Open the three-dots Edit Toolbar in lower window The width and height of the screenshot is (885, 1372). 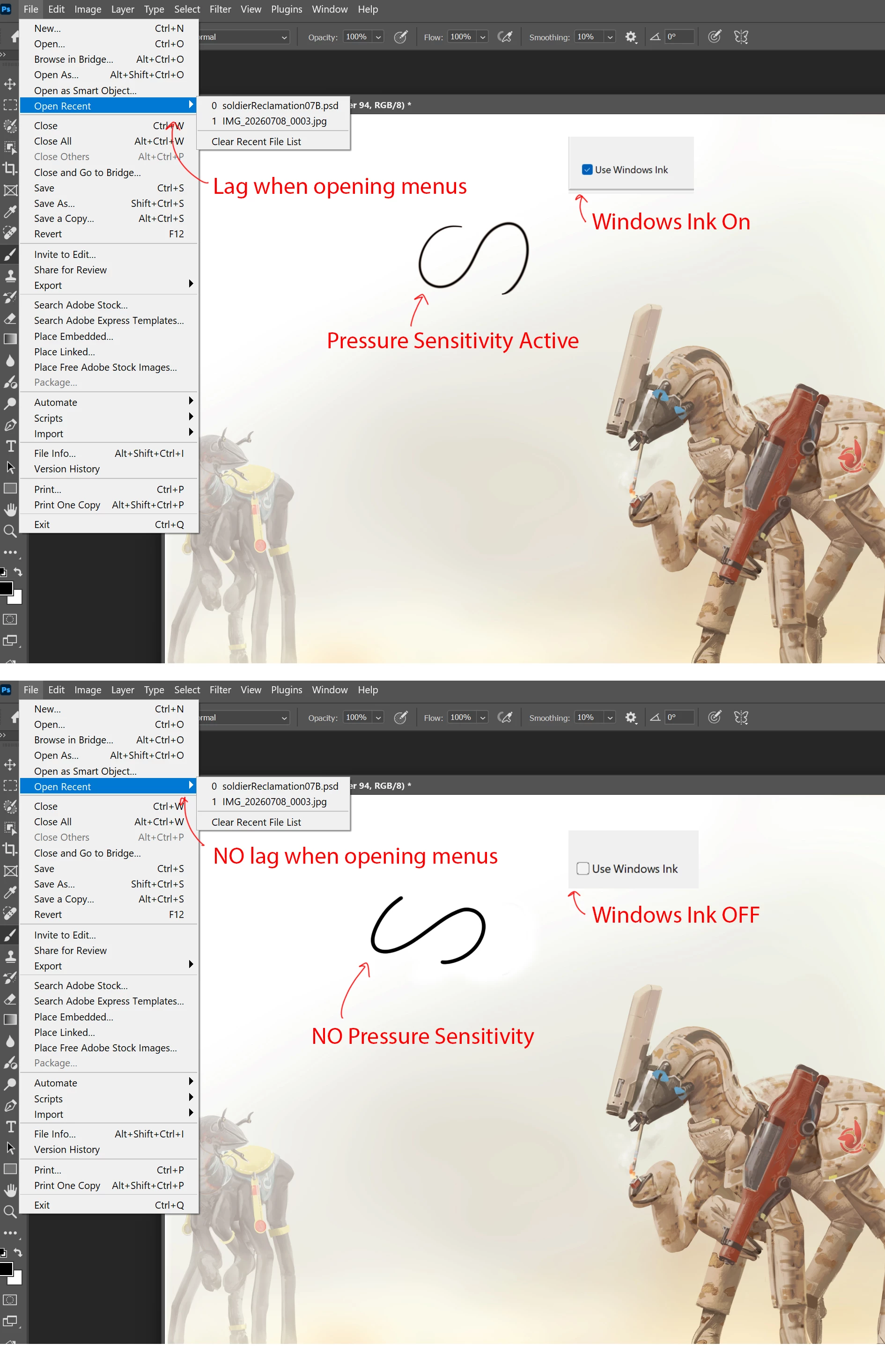(10, 1233)
